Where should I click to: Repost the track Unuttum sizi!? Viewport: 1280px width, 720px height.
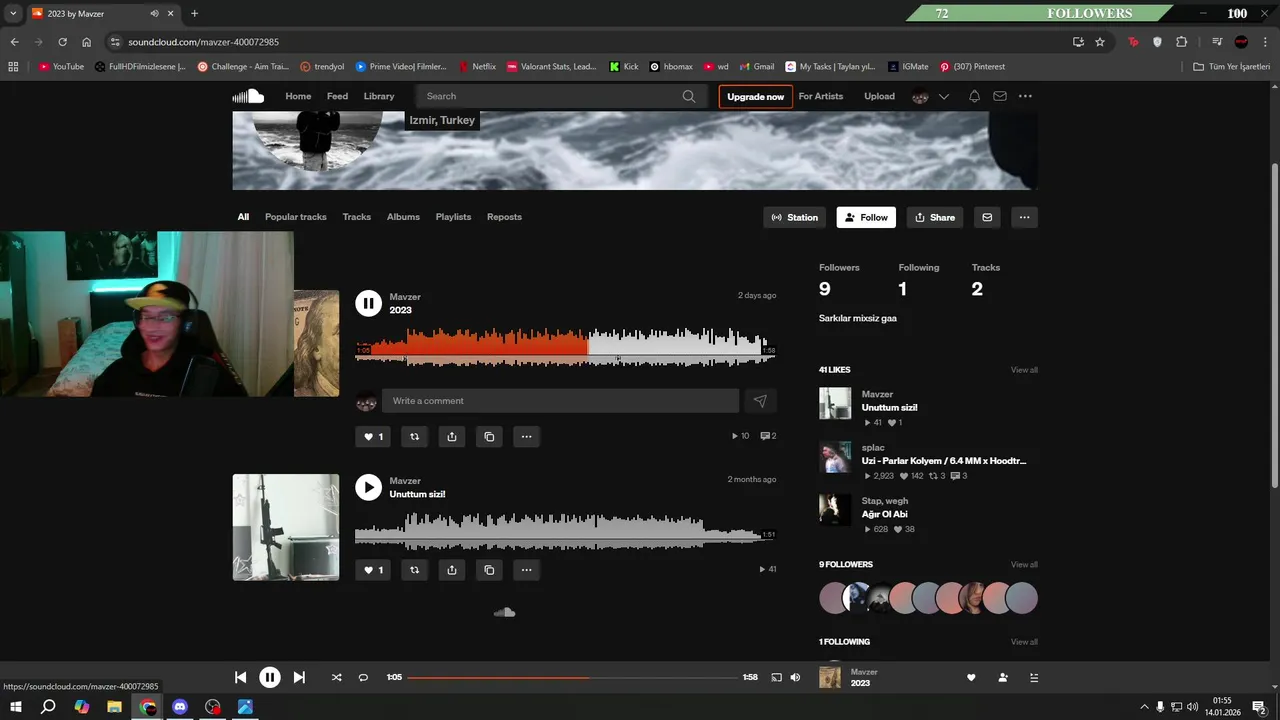click(x=414, y=570)
